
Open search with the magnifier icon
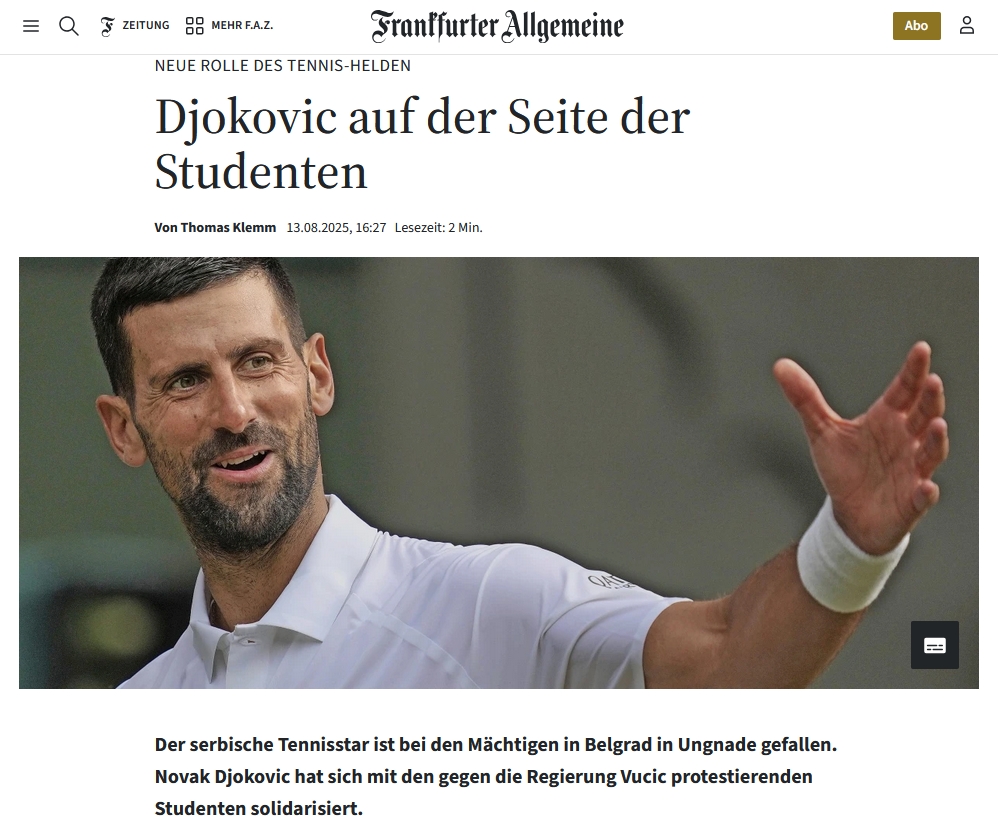point(69,25)
